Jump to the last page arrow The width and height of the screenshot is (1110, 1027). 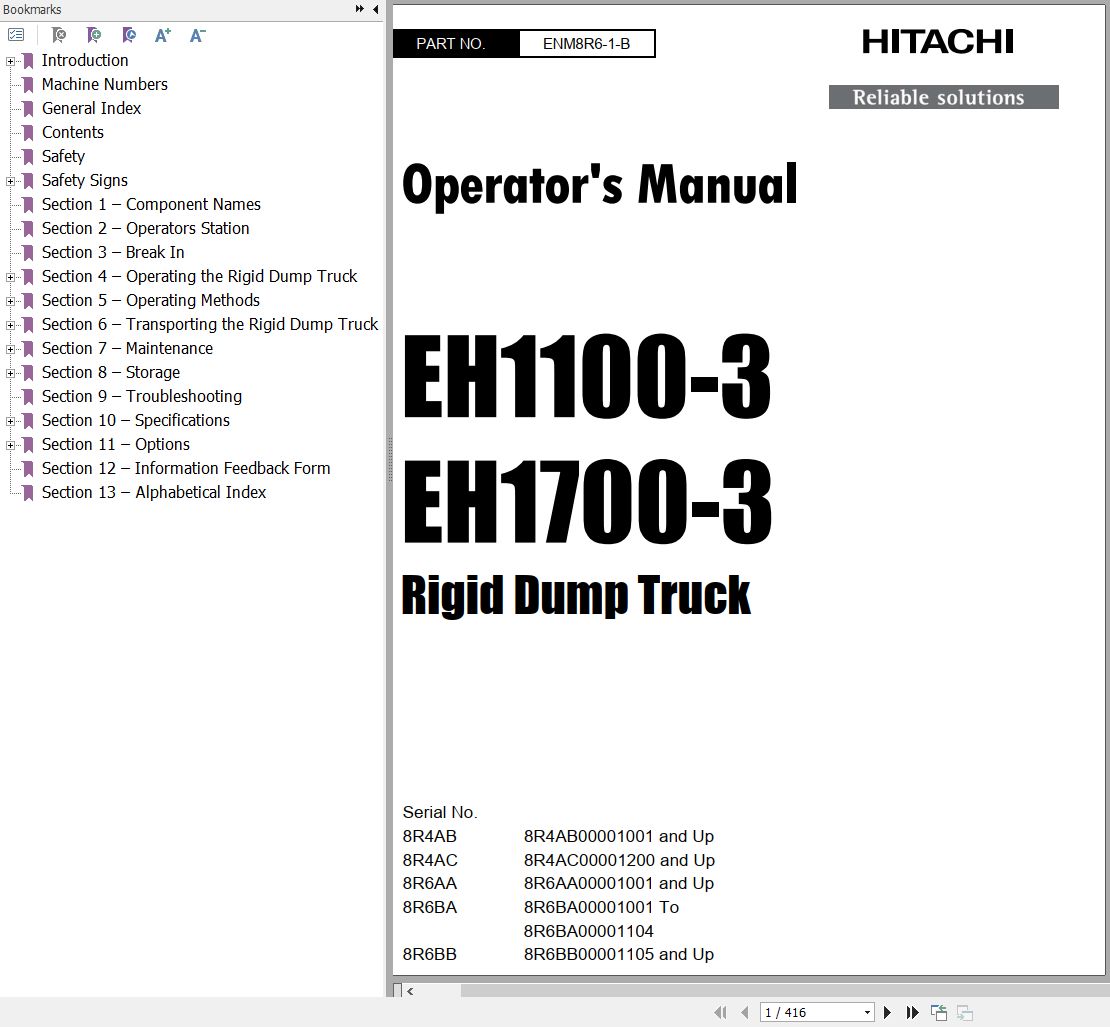[912, 1012]
